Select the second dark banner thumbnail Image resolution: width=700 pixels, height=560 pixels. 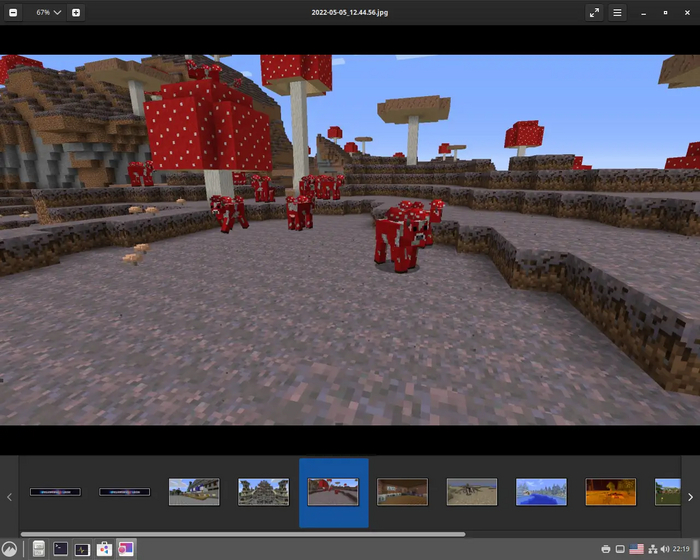coord(125,492)
